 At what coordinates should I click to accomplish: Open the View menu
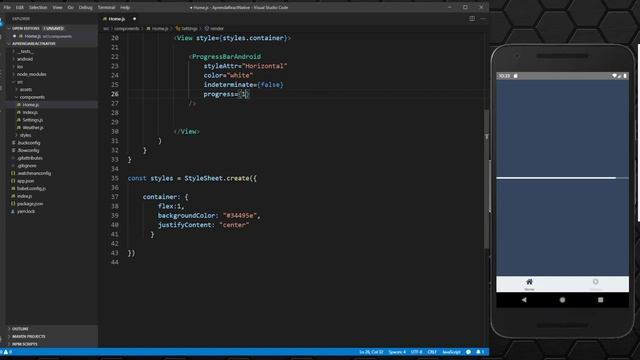58,7
